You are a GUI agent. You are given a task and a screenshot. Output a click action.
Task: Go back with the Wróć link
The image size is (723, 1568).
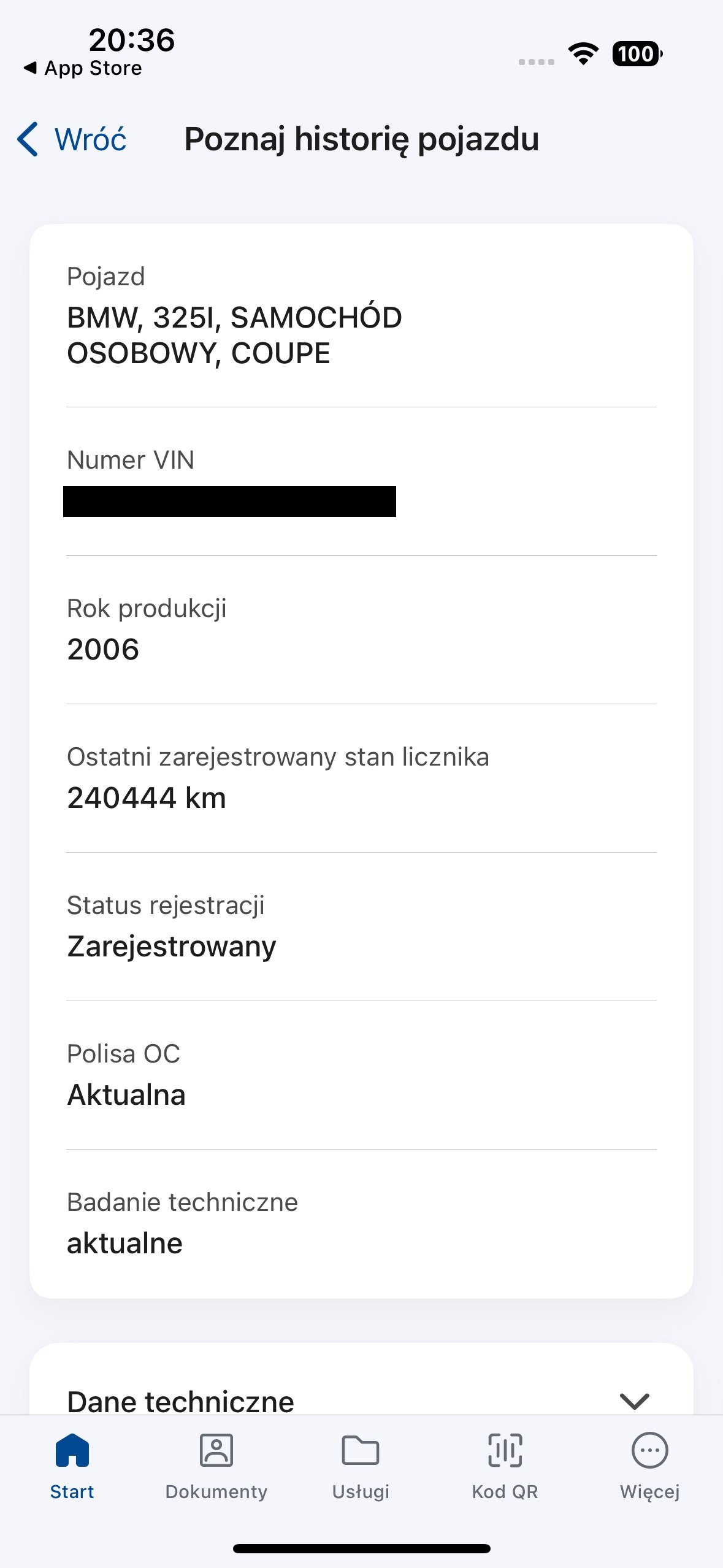90,139
